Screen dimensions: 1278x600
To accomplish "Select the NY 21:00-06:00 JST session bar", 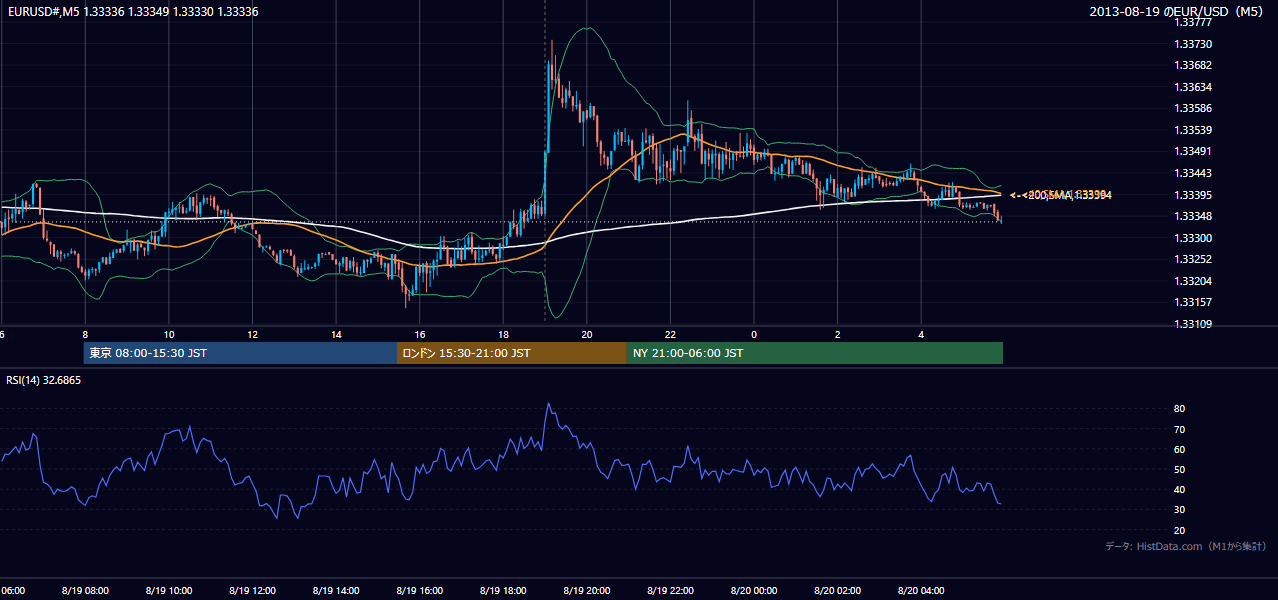I will (815, 353).
